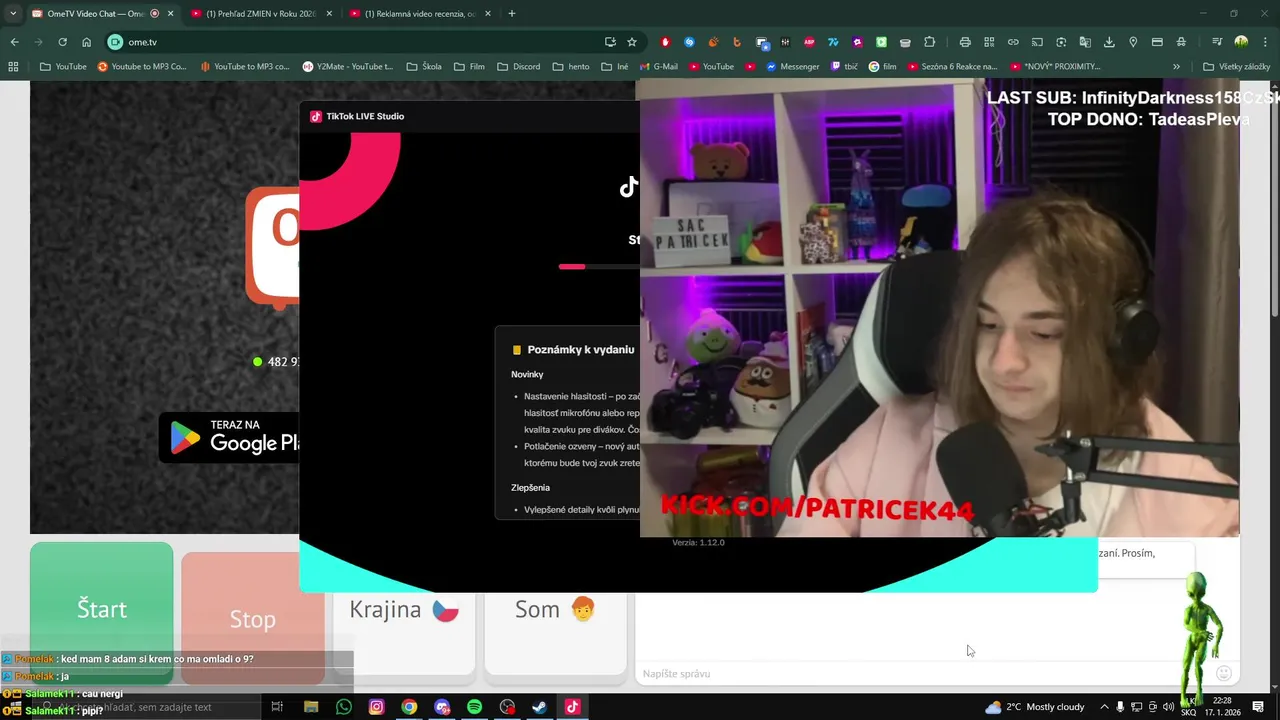Click the Task View taskbar icon

pyautogui.click(x=277, y=707)
